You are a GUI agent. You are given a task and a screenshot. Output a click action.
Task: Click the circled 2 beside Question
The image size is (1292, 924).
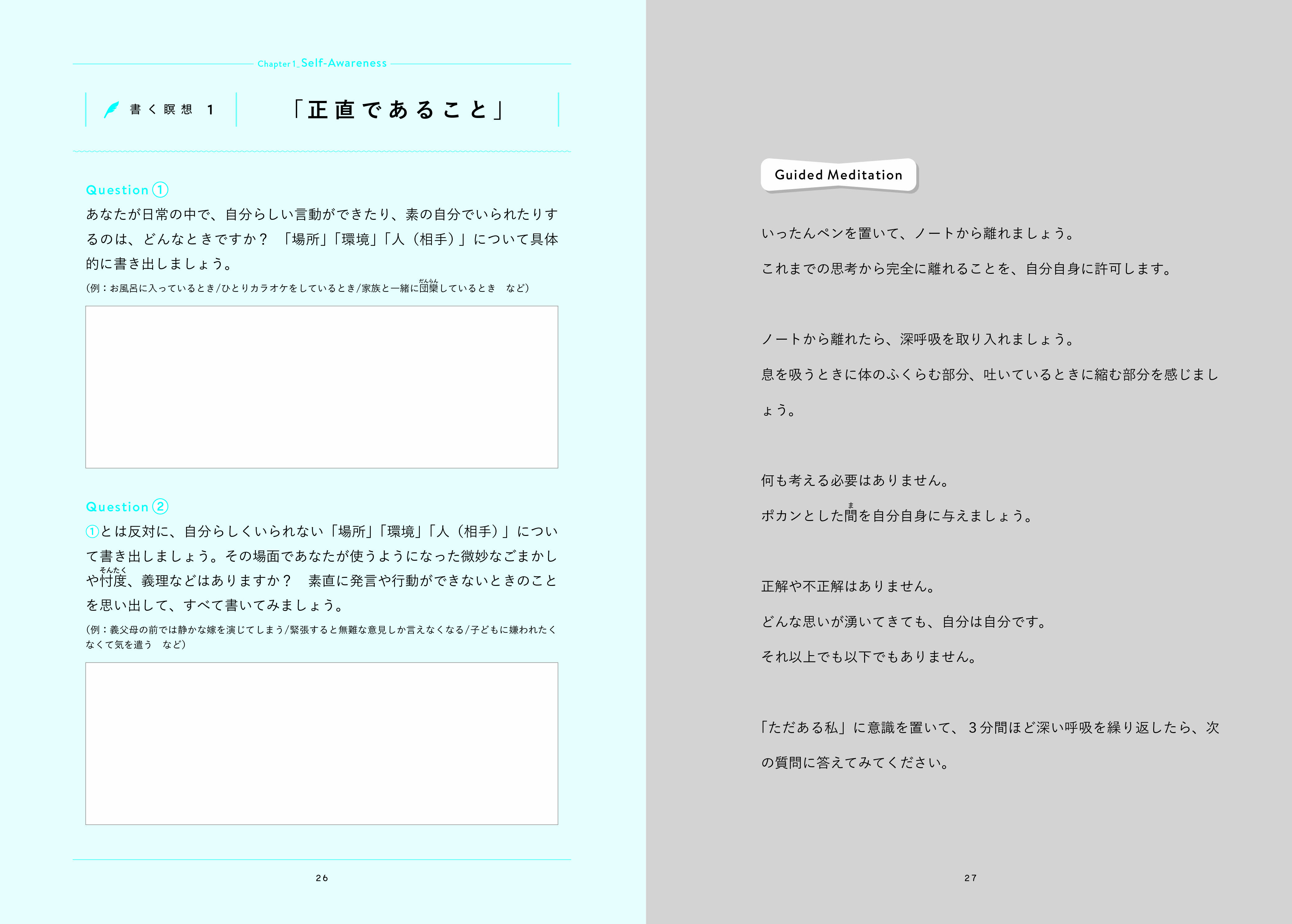161,506
